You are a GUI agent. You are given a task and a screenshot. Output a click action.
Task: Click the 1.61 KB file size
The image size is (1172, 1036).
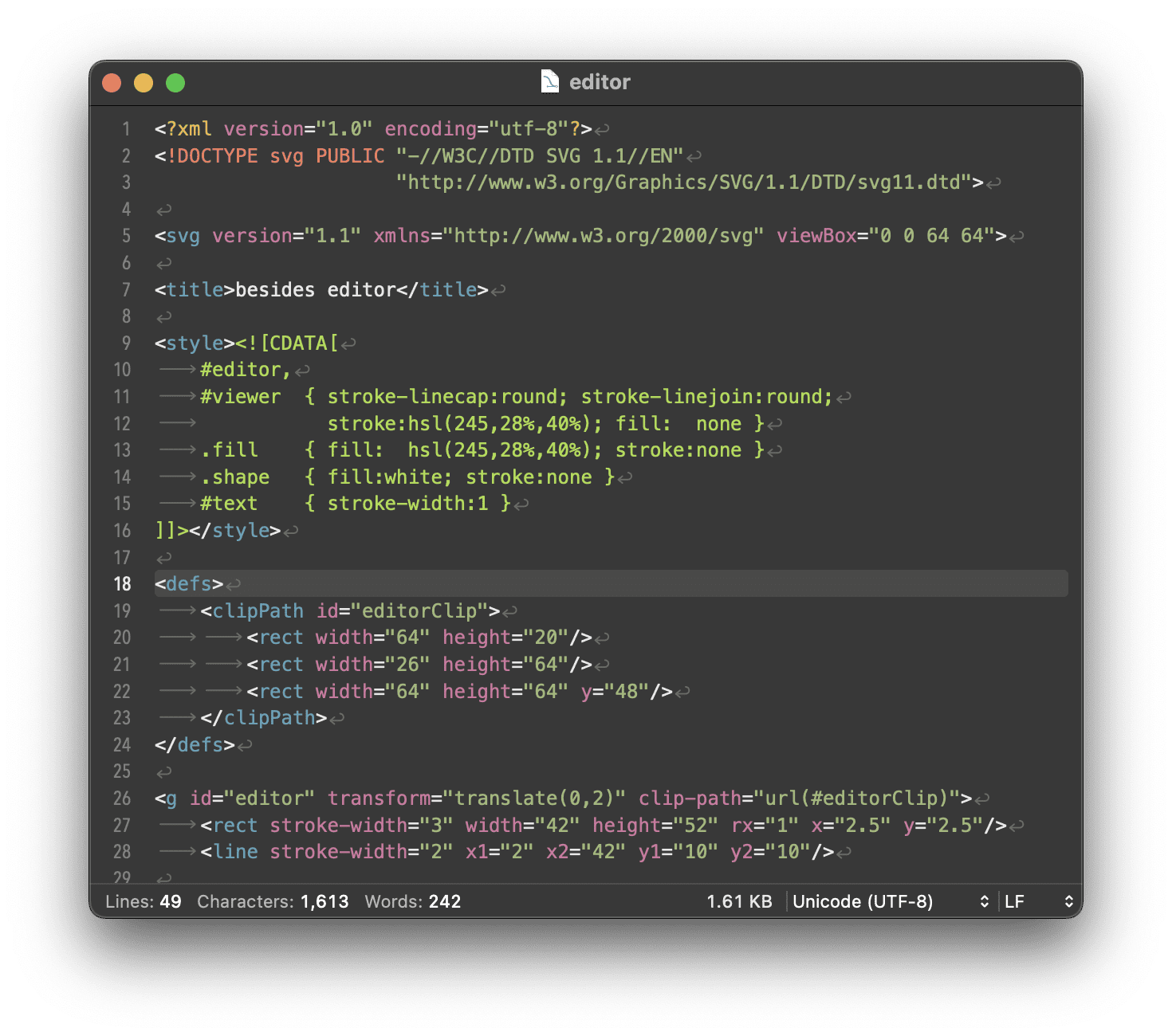click(x=739, y=901)
